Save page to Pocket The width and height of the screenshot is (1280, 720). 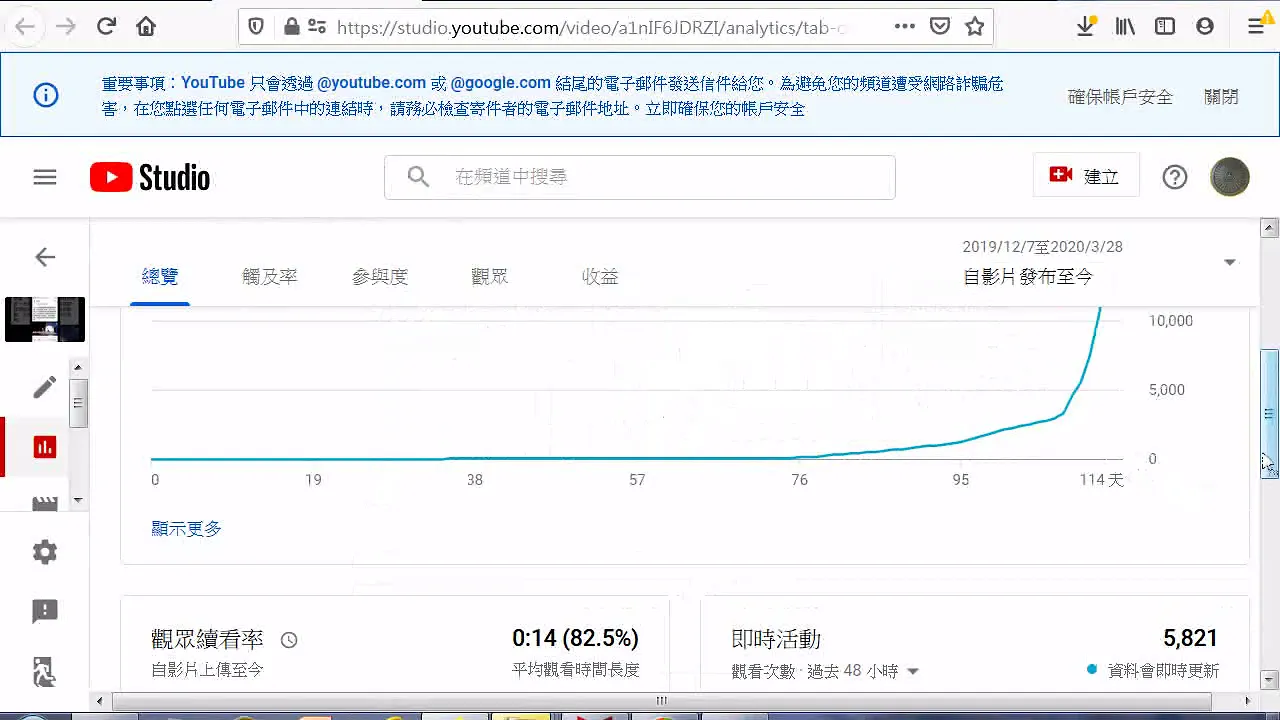tap(940, 27)
